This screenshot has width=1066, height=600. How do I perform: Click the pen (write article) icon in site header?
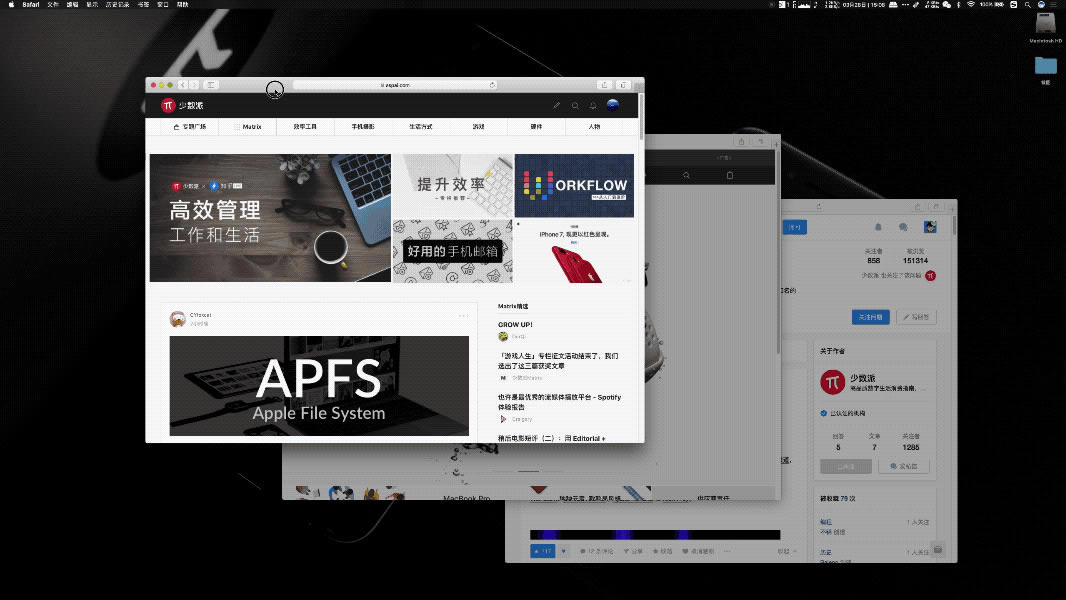(556, 105)
